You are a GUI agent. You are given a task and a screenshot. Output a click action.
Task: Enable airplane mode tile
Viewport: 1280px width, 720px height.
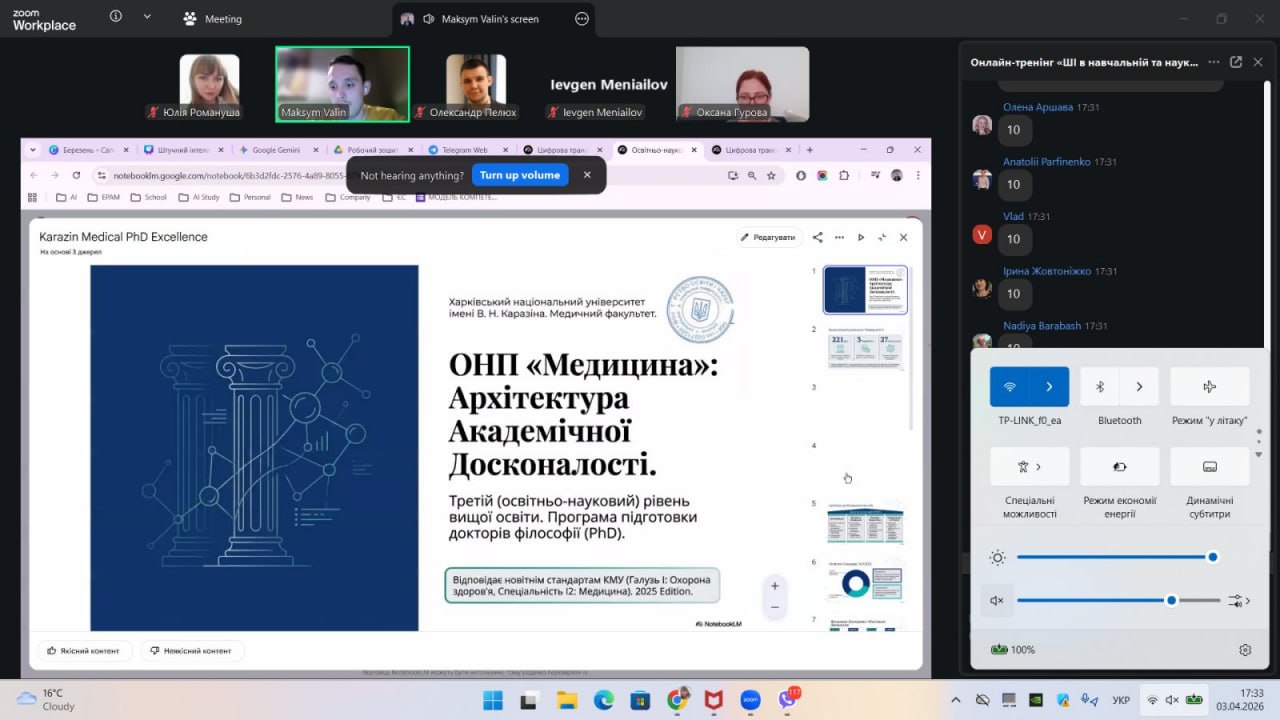tap(1209, 387)
